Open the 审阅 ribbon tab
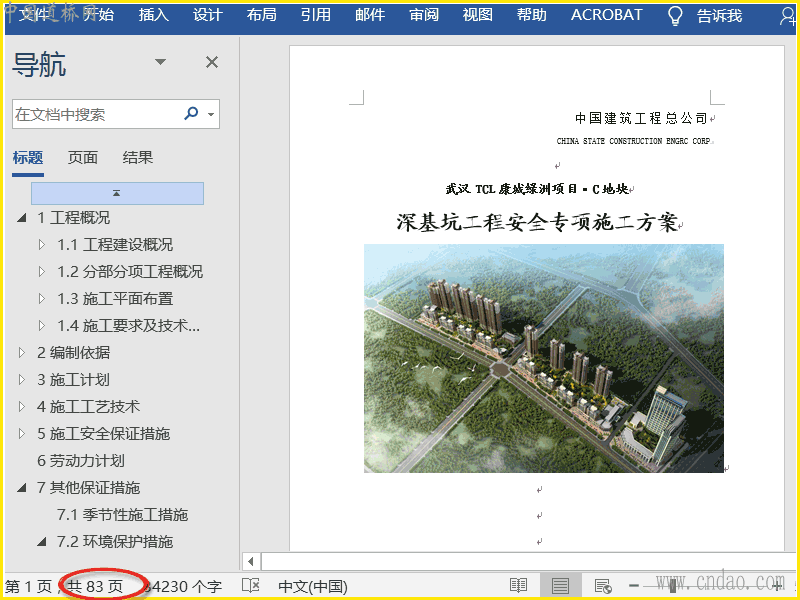This screenshot has width=800, height=600. point(423,15)
